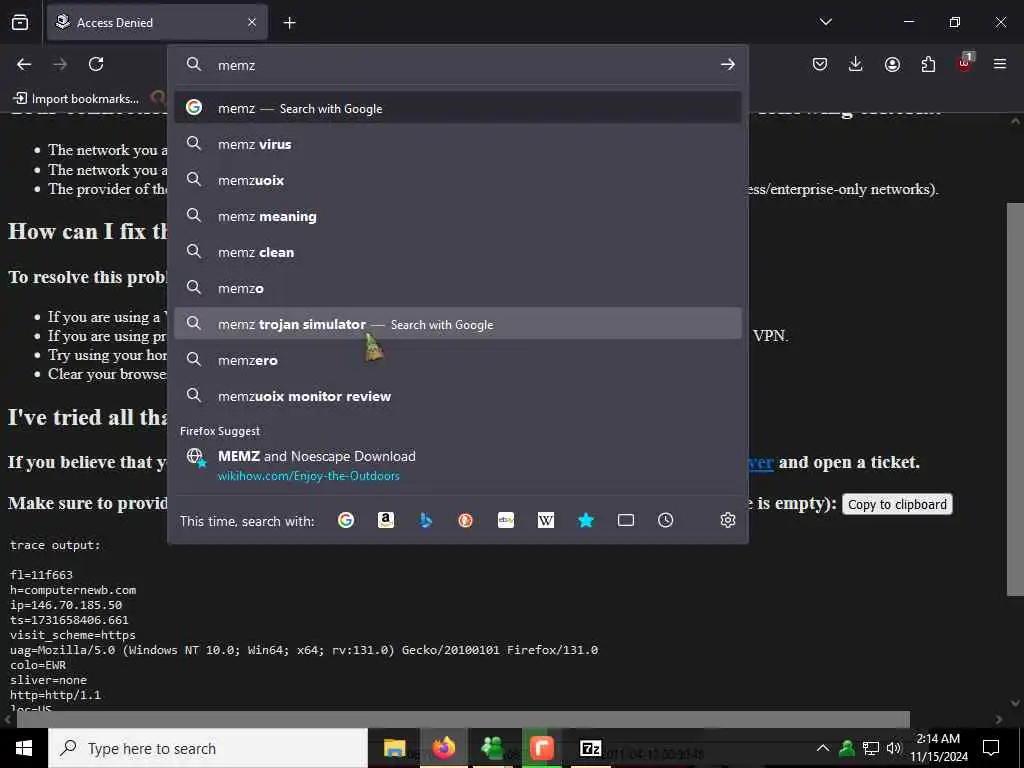Open File Explorer from the taskbar
Screen dimensions: 1024x768
pos(394,748)
